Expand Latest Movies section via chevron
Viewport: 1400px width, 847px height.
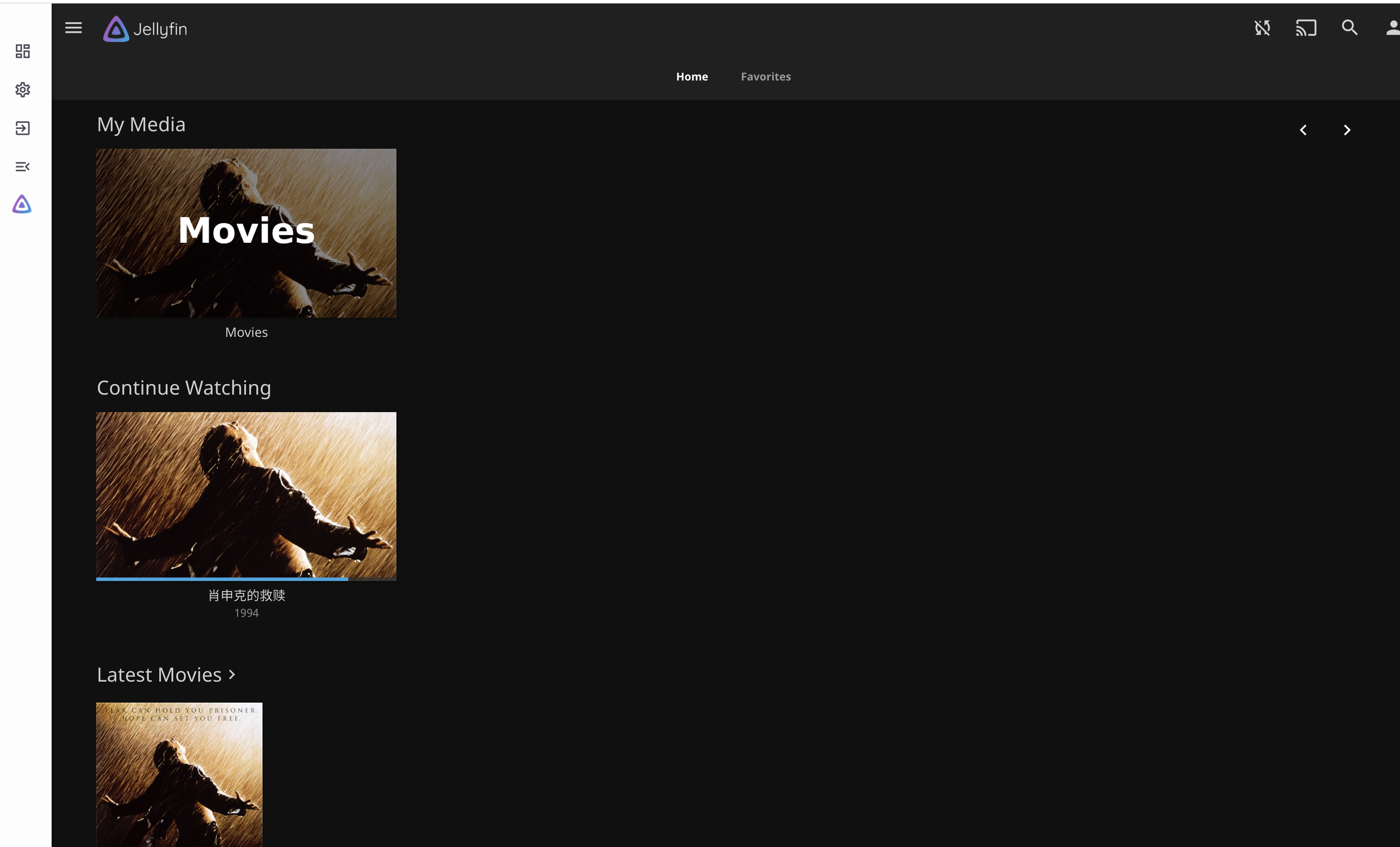click(232, 674)
